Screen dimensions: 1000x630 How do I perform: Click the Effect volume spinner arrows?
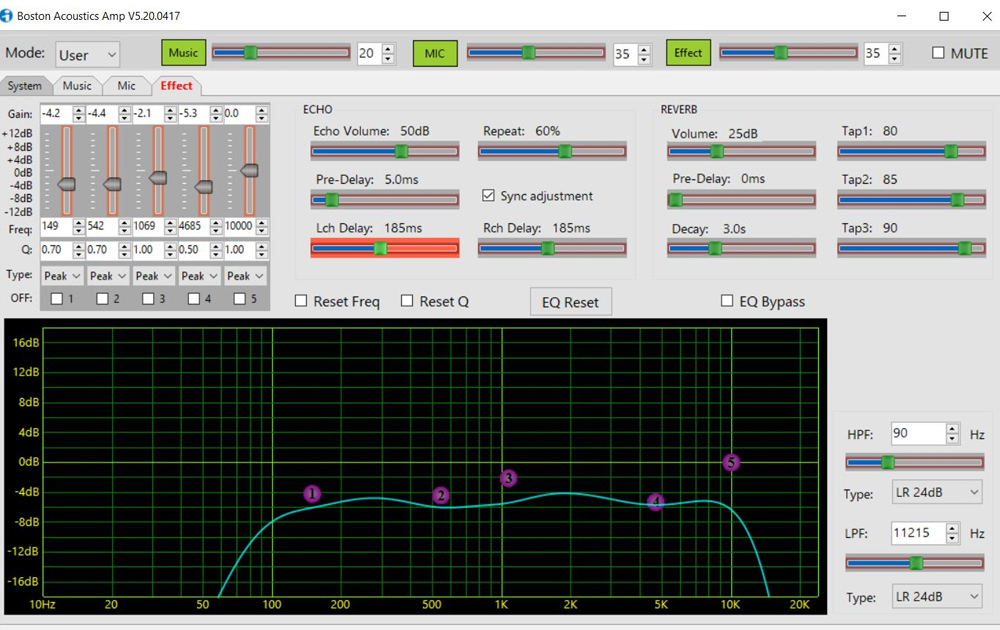(x=895, y=54)
